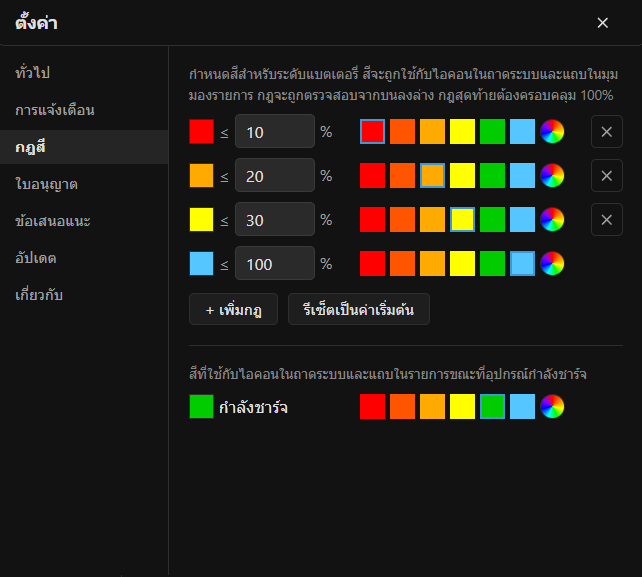
Task: Open the อัปเดต settings section
Action: point(84,258)
